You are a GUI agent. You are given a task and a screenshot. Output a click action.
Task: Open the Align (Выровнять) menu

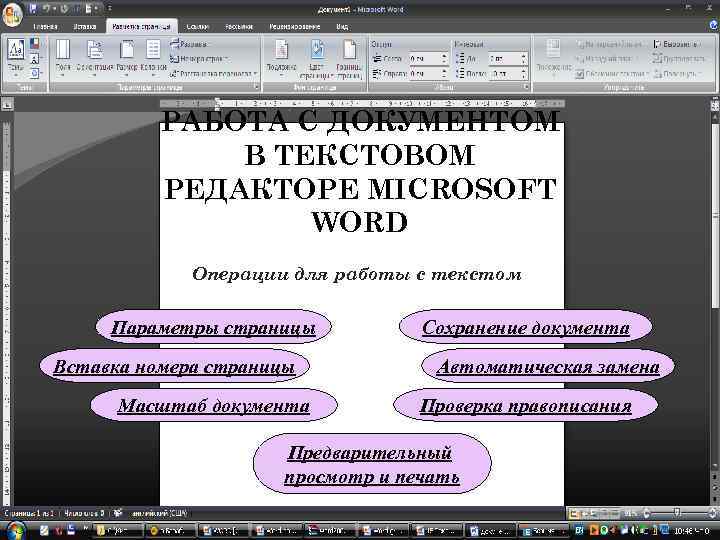click(x=677, y=44)
